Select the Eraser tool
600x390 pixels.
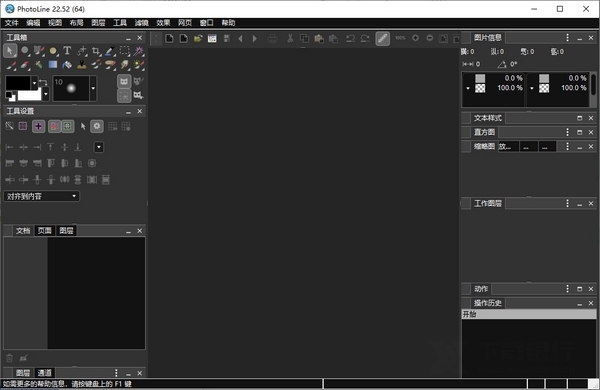pyautogui.click(x=24, y=65)
